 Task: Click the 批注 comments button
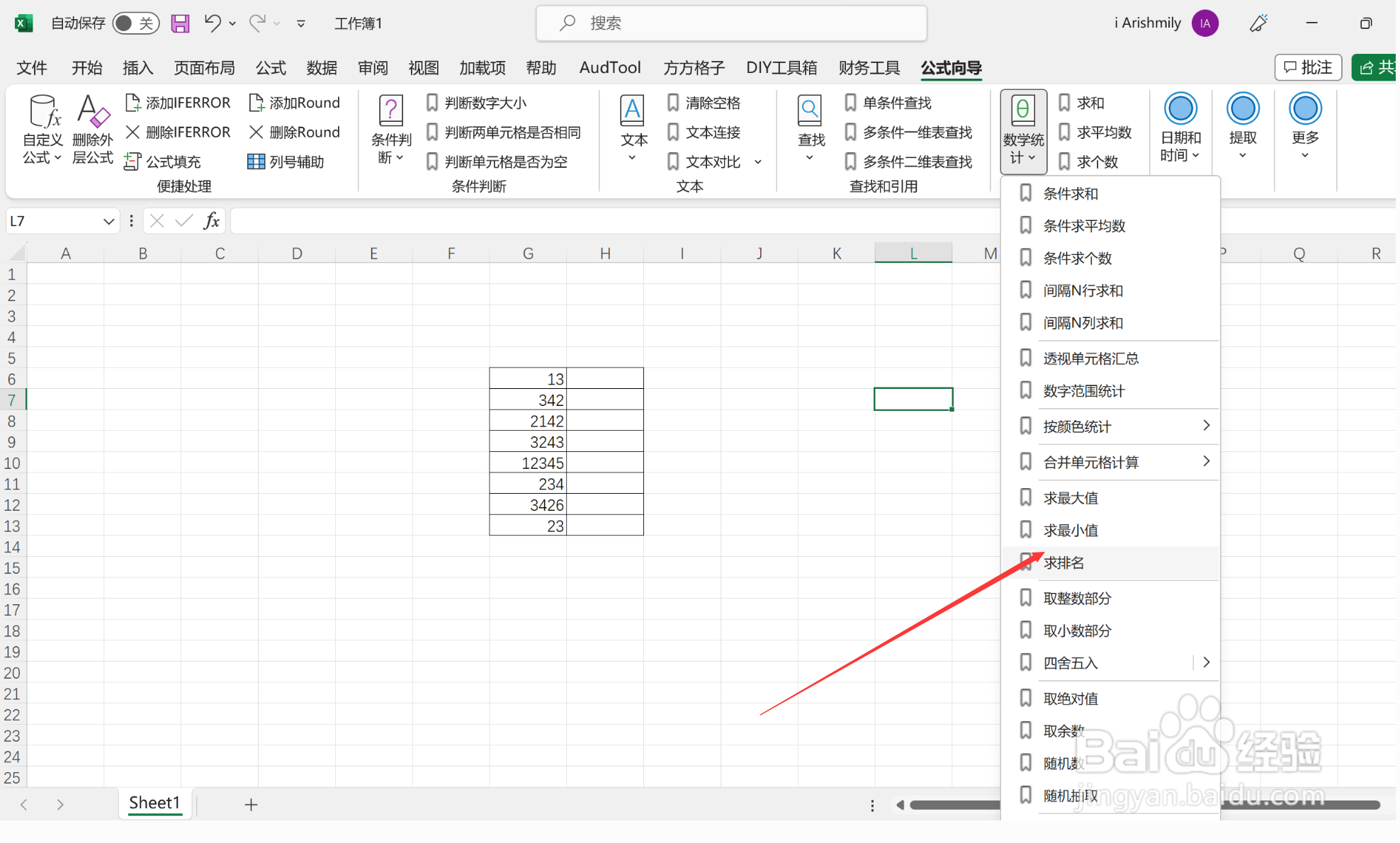click(1308, 67)
